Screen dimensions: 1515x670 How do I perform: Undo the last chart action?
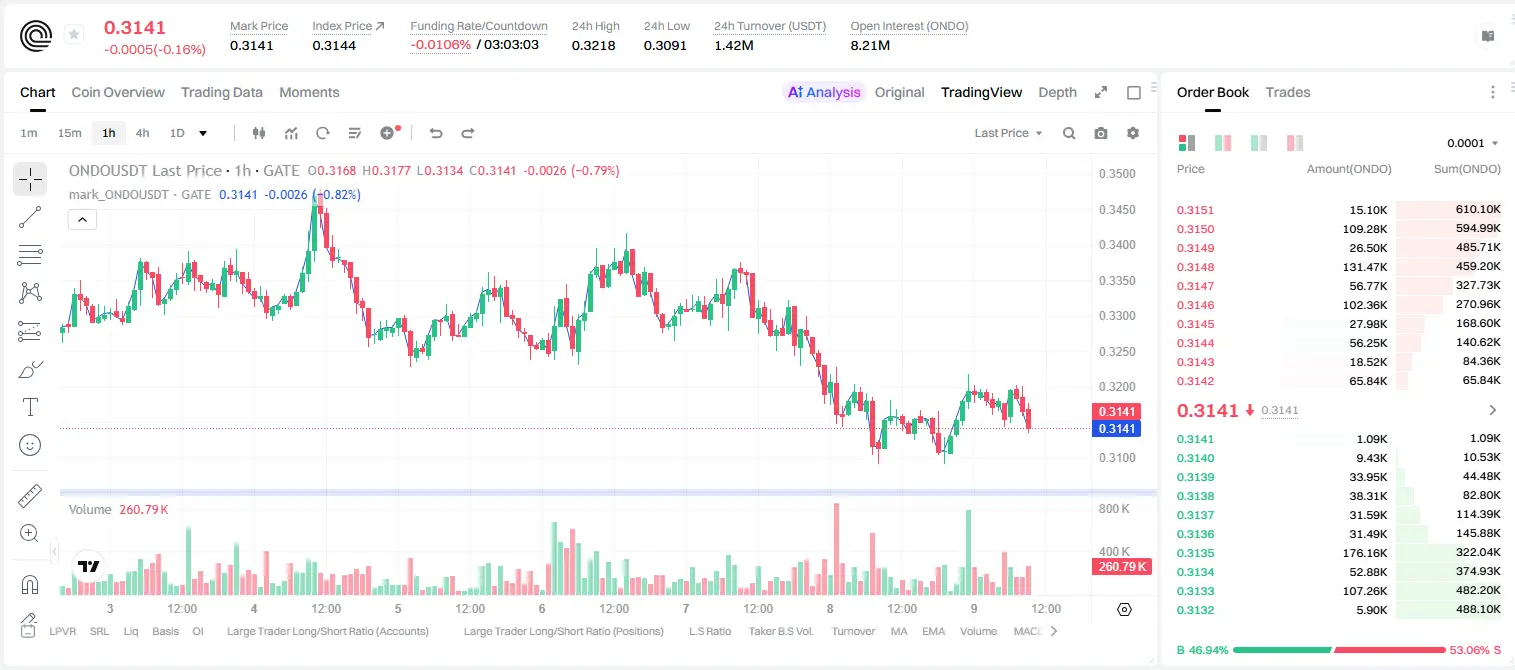[436, 133]
